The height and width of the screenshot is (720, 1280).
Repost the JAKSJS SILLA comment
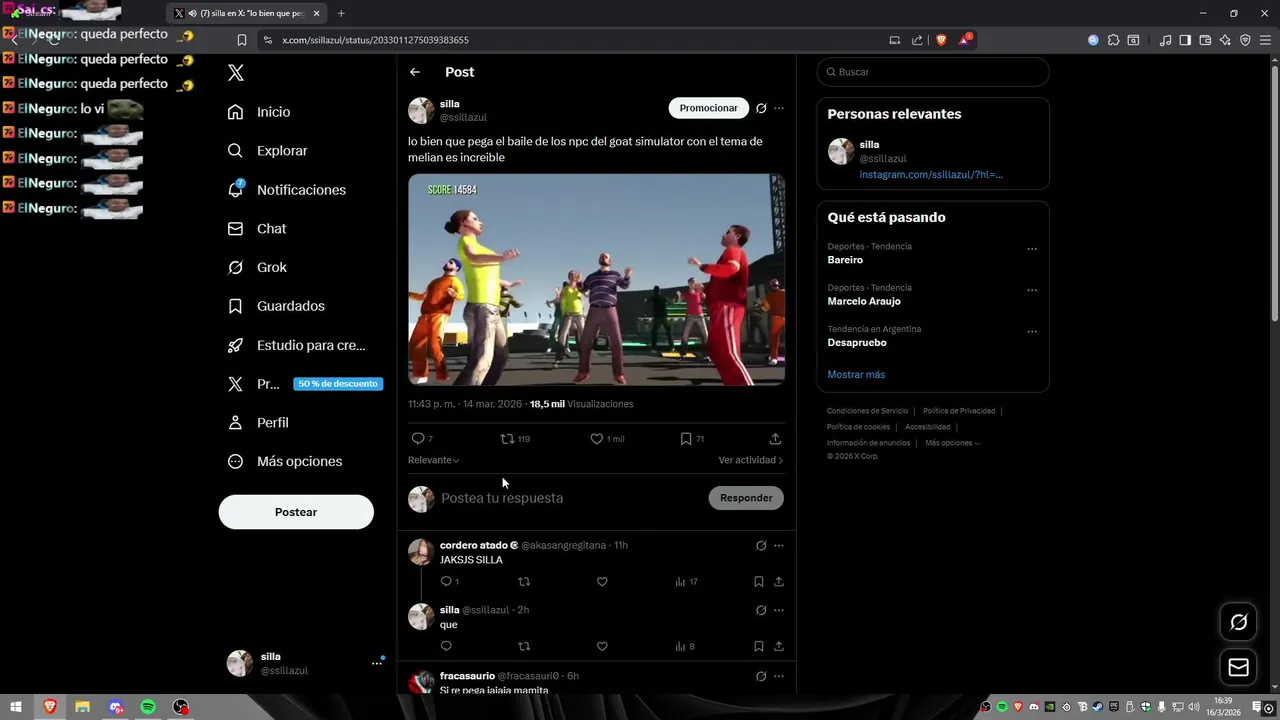tap(524, 582)
